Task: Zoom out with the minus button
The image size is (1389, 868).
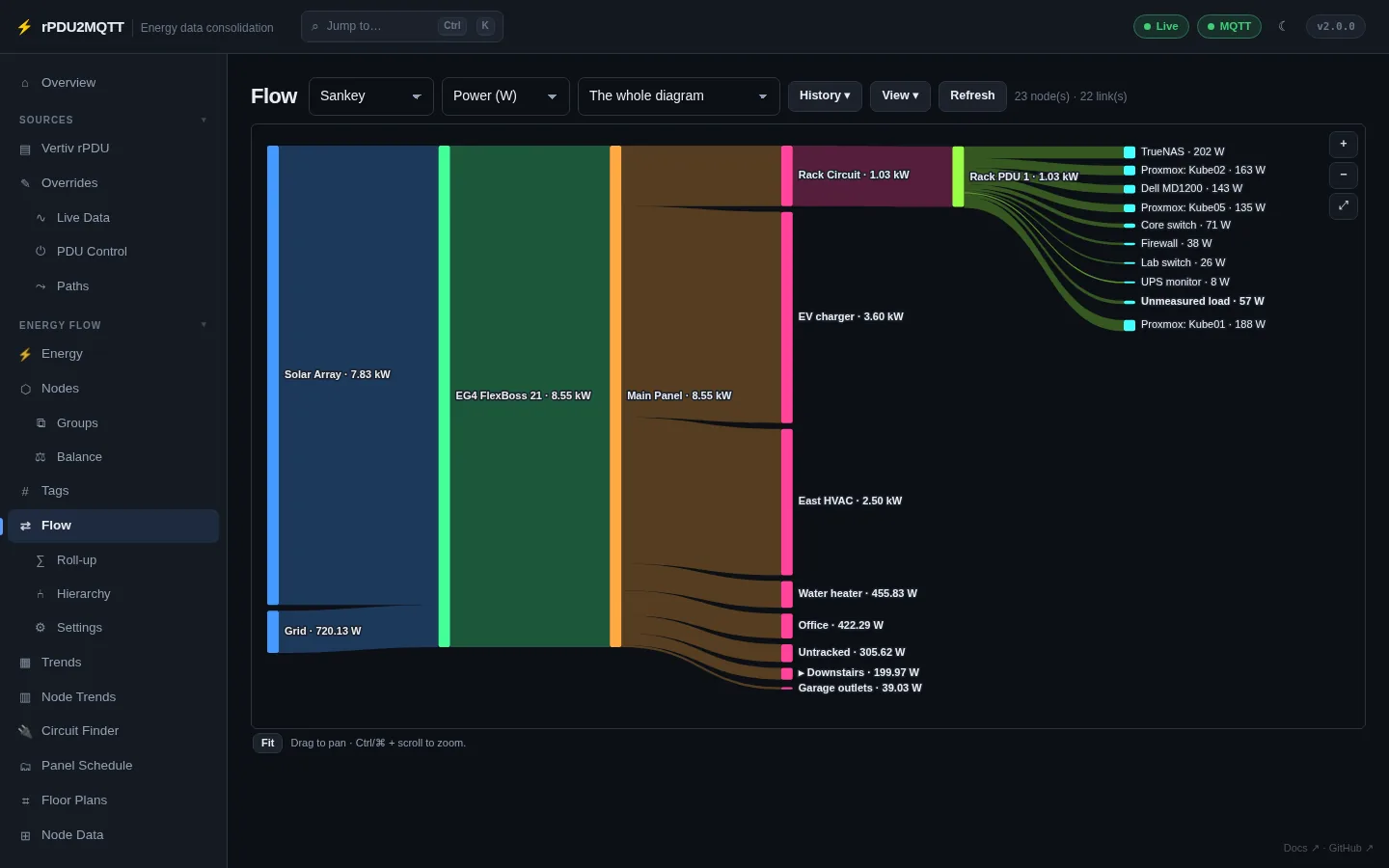Action: [1344, 175]
